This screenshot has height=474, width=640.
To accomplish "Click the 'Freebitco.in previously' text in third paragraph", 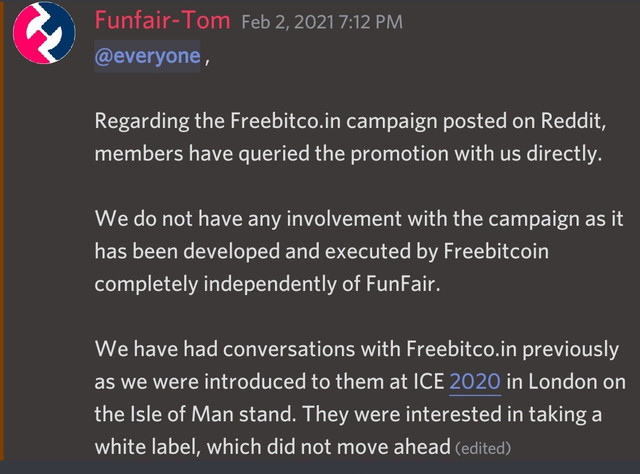I will [x=513, y=350].
